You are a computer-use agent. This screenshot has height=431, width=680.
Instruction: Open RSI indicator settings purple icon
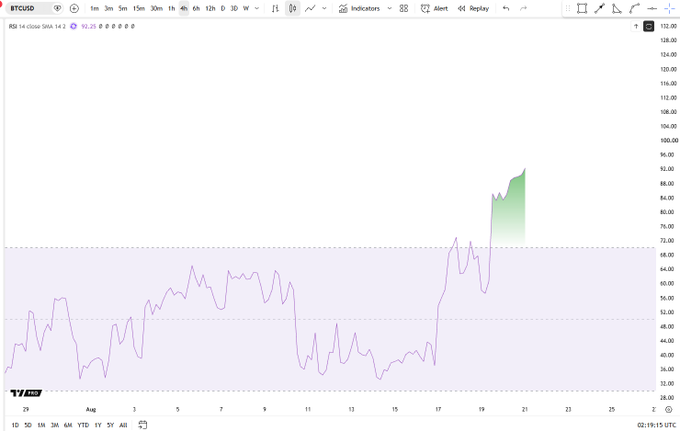point(73,26)
